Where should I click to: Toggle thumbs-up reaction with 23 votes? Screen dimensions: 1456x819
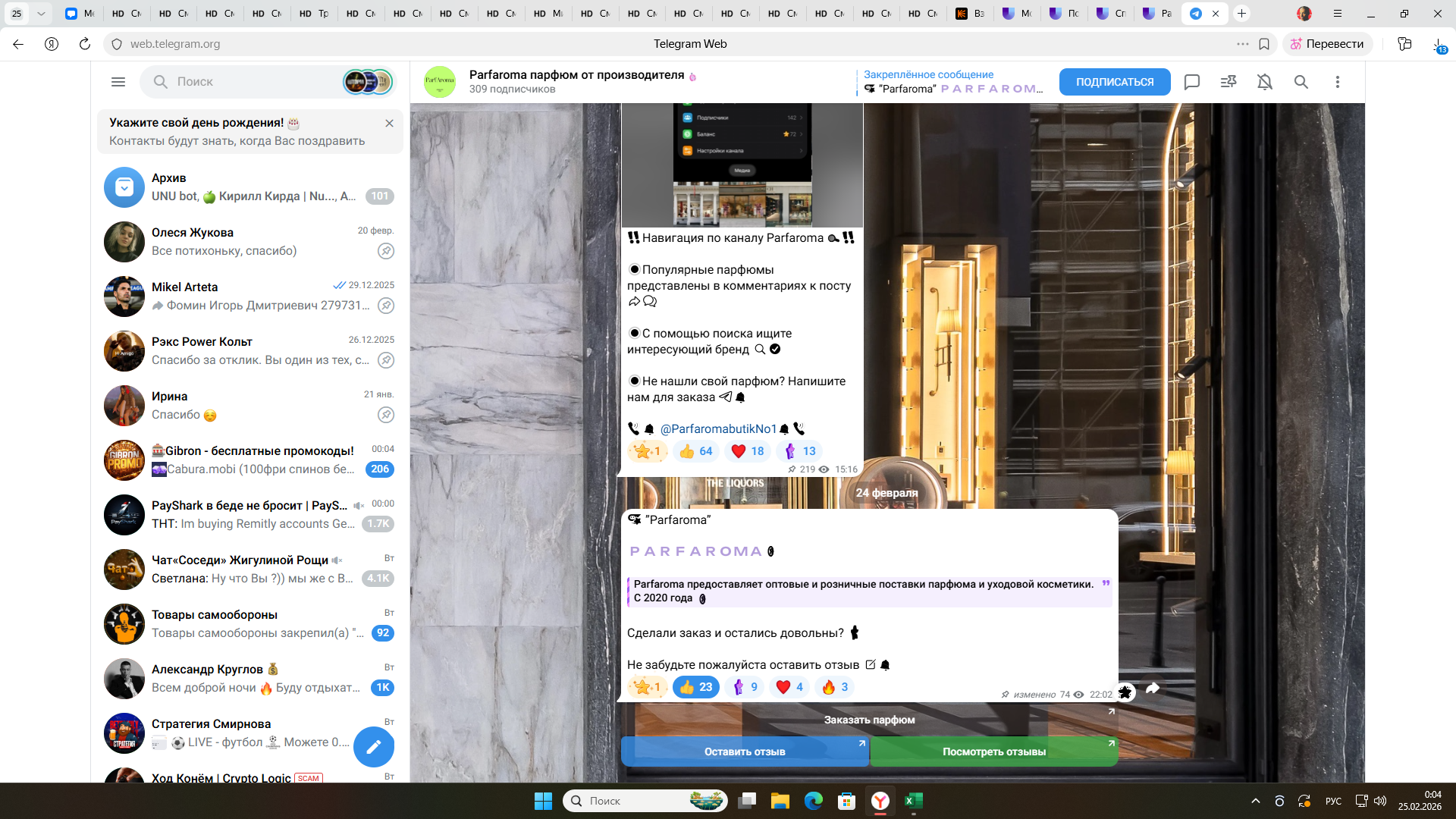[x=695, y=687]
